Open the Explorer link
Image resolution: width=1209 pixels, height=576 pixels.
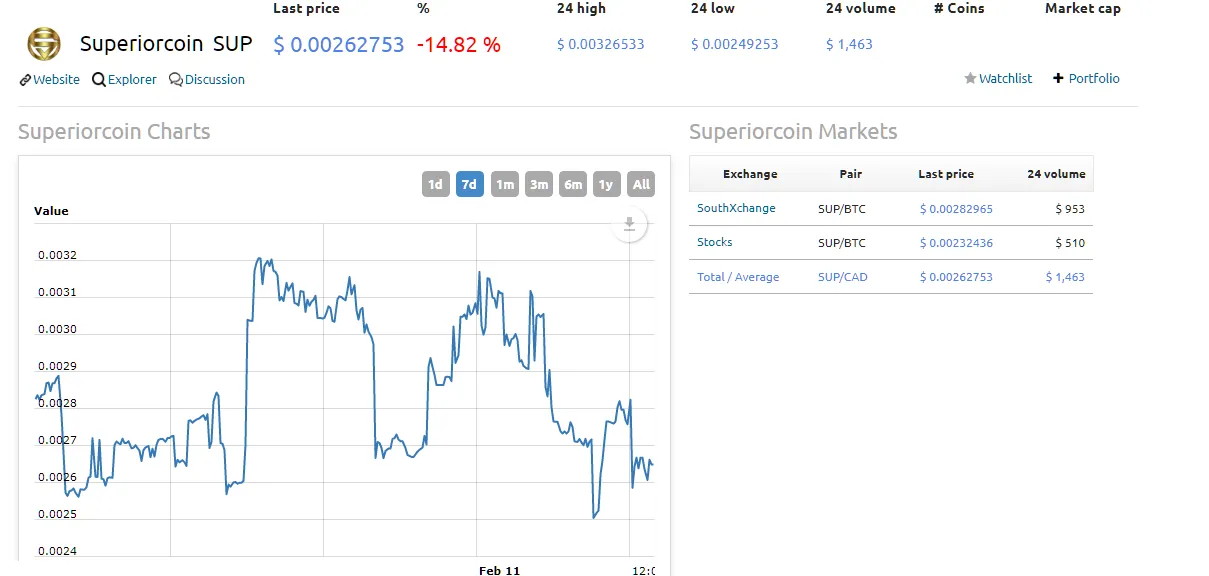coord(132,80)
